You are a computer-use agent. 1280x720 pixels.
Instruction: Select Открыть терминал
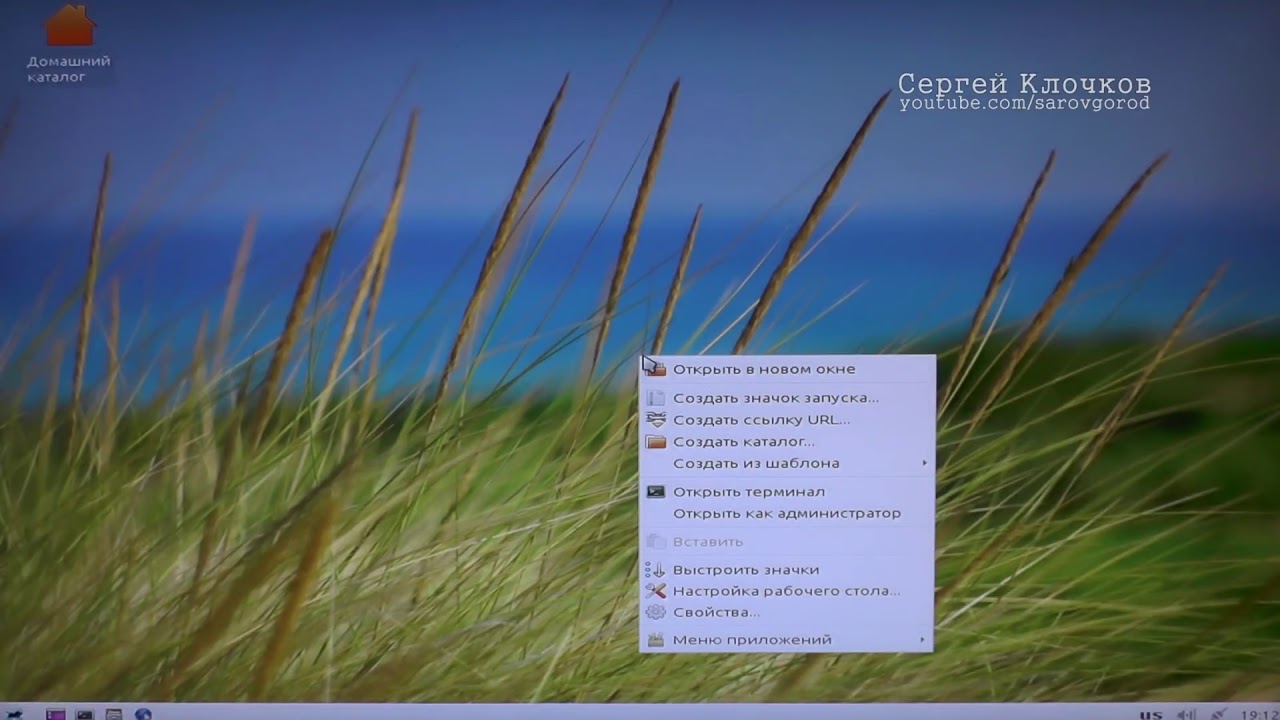(x=787, y=492)
